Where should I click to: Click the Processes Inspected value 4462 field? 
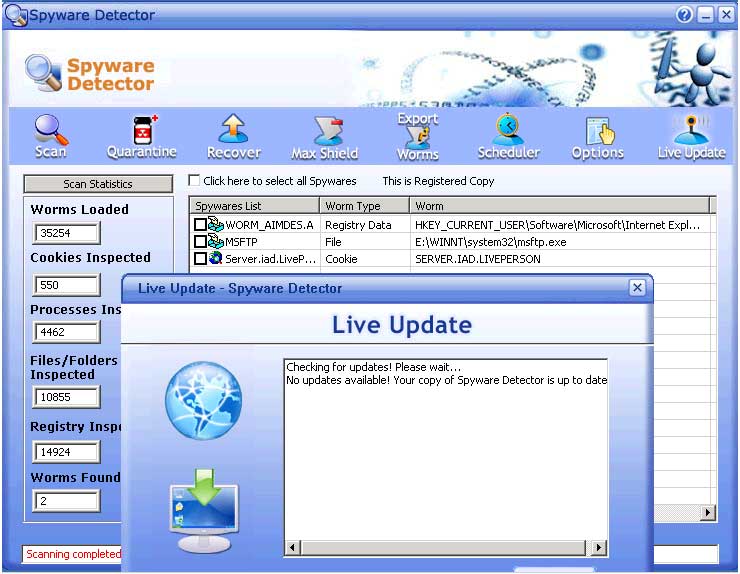pyautogui.click(x=67, y=332)
